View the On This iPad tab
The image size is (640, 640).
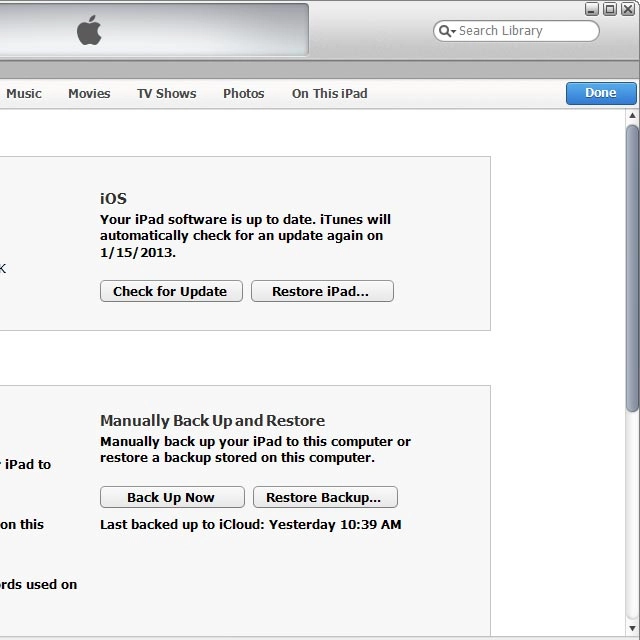pyautogui.click(x=329, y=93)
